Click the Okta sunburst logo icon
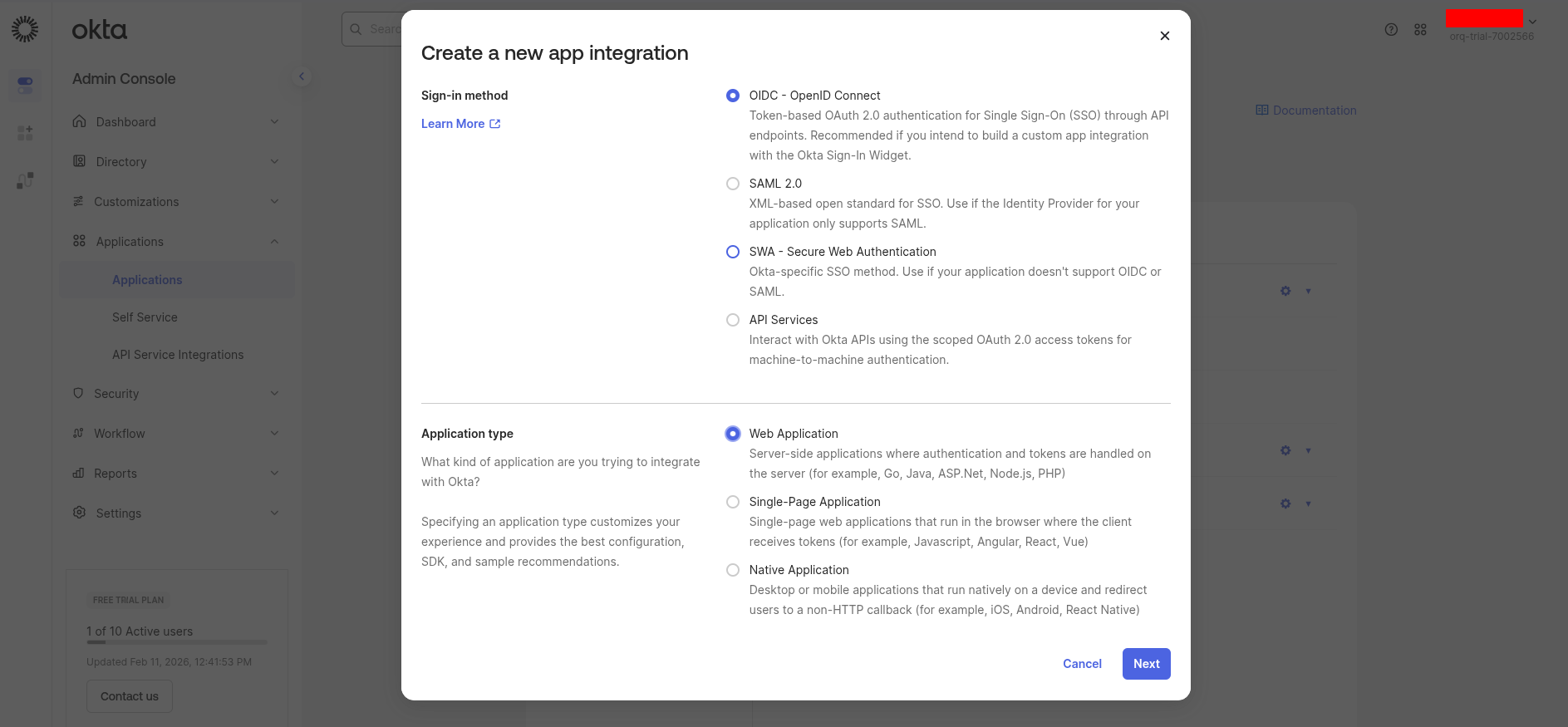The height and width of the screenshot is (727, 1568). click(25, 29)
